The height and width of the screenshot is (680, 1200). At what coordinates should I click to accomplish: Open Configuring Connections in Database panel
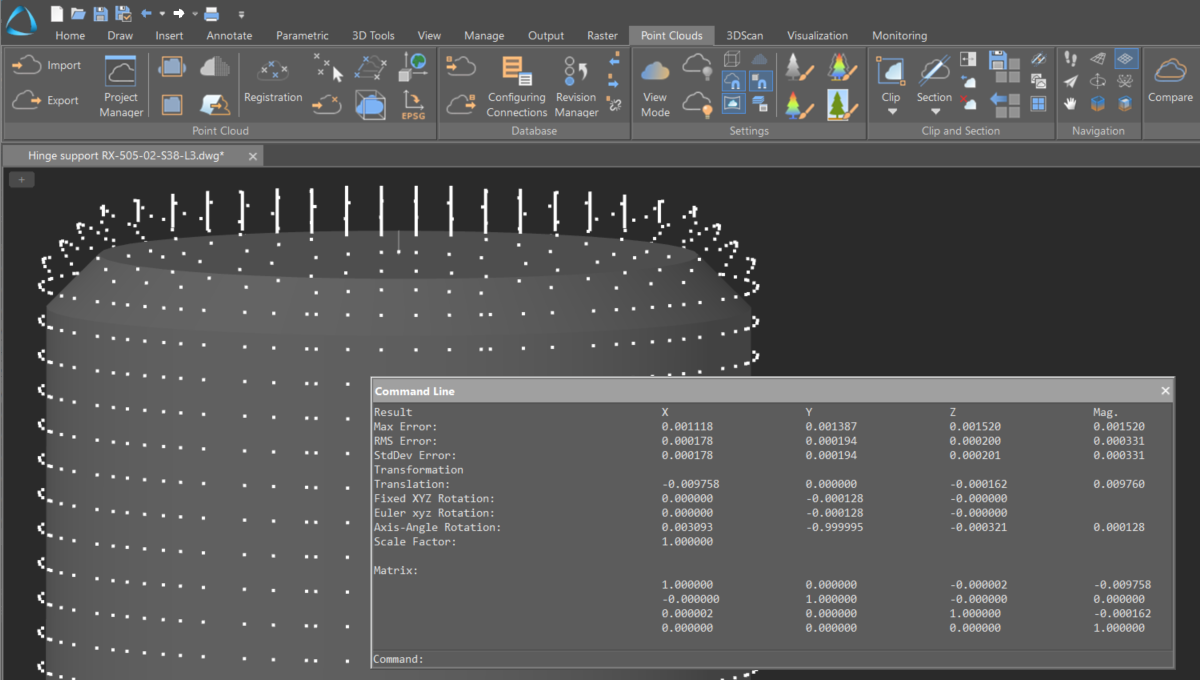(x=516, y=85)
